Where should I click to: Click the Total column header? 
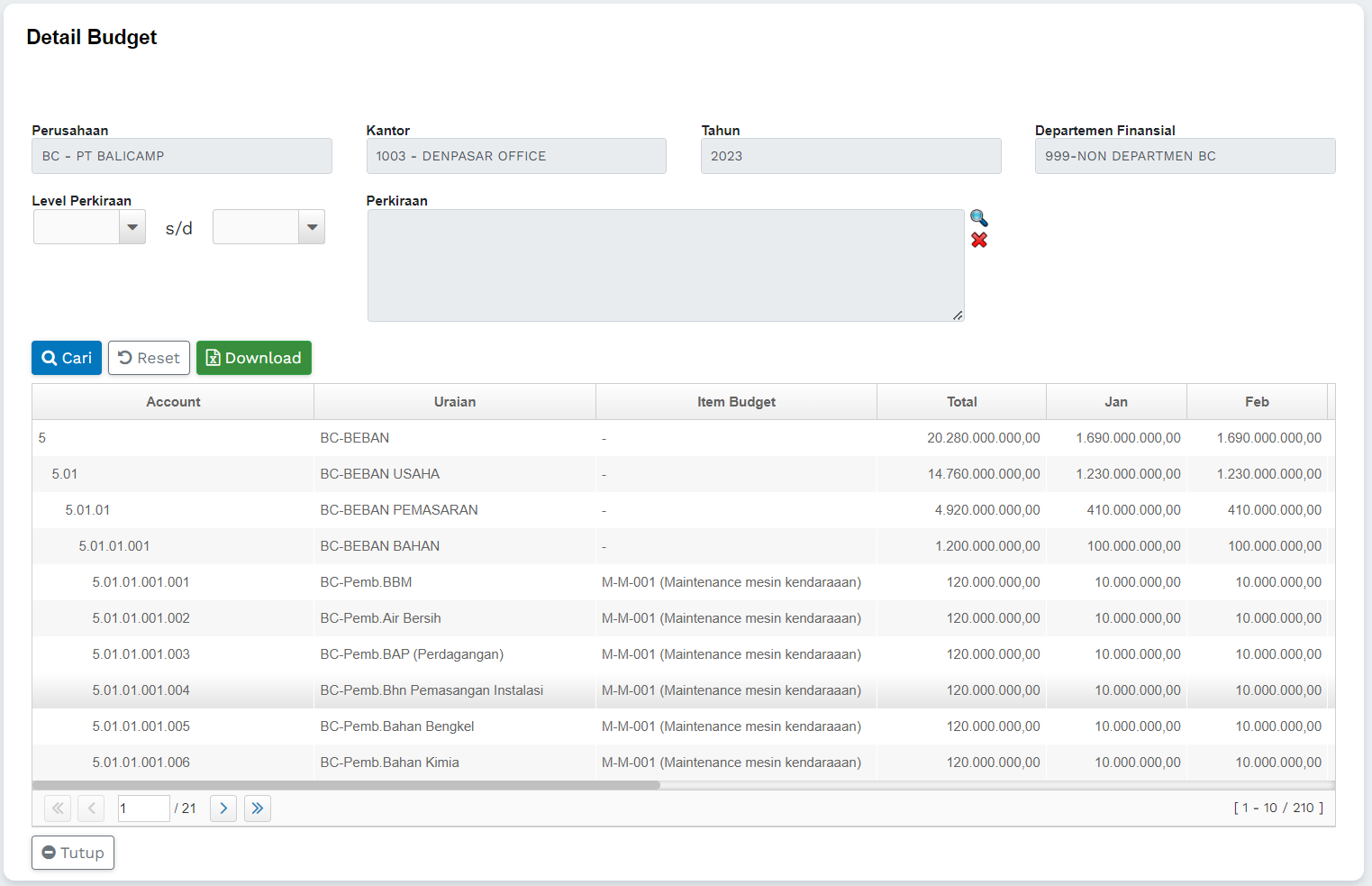(961, 402)
